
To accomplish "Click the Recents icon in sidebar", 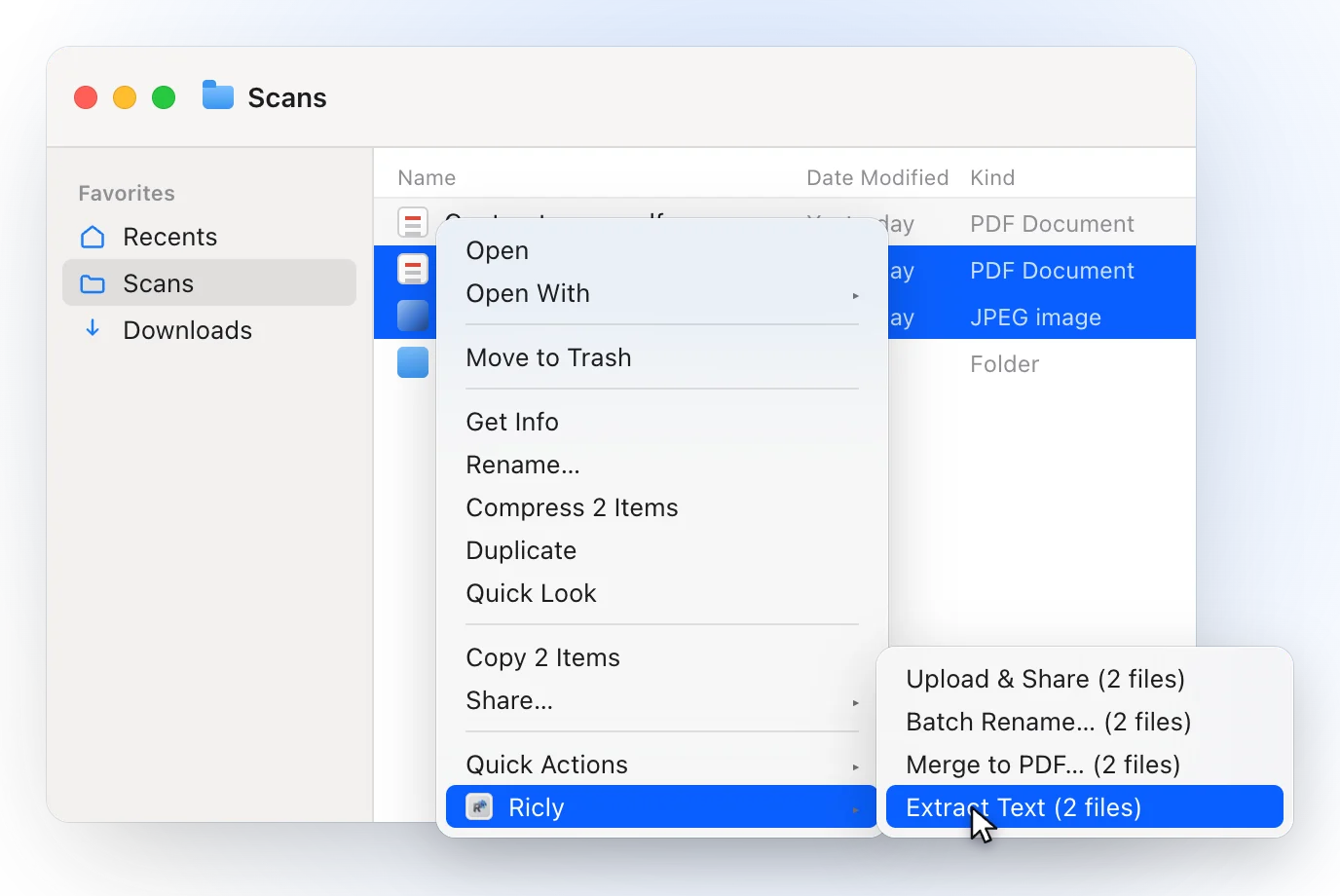I will click(x=93, y=237).
